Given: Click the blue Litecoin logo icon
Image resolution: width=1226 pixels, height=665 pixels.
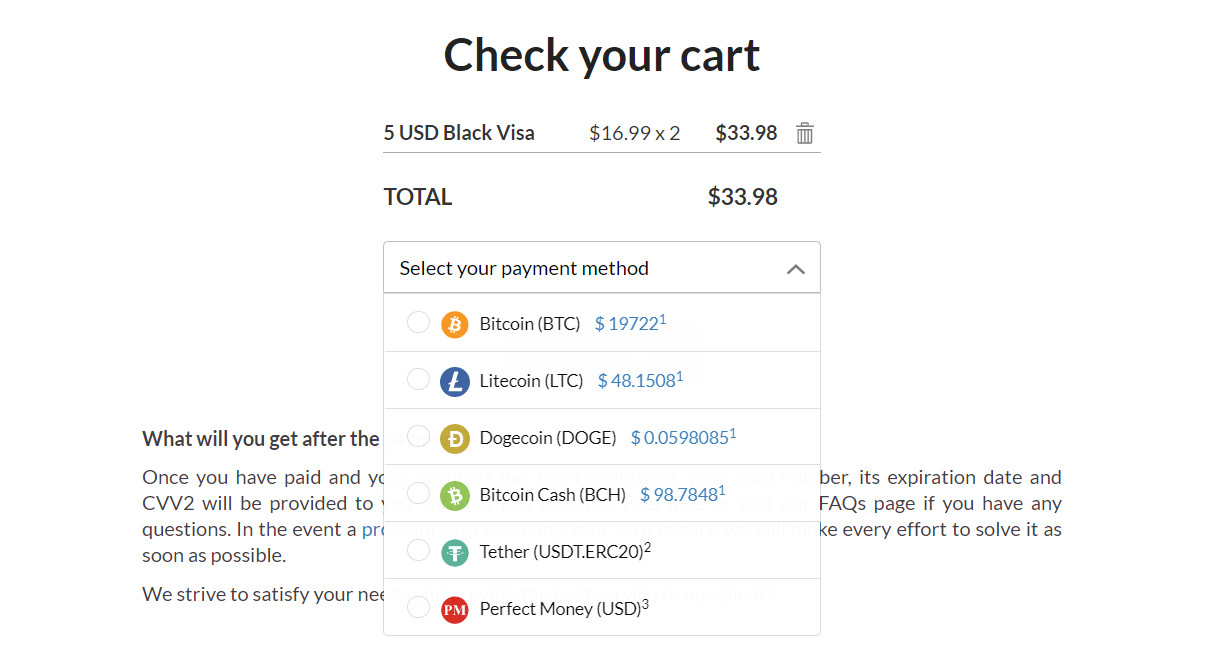Looking at the screenshot, I should [x=454, y=381].
